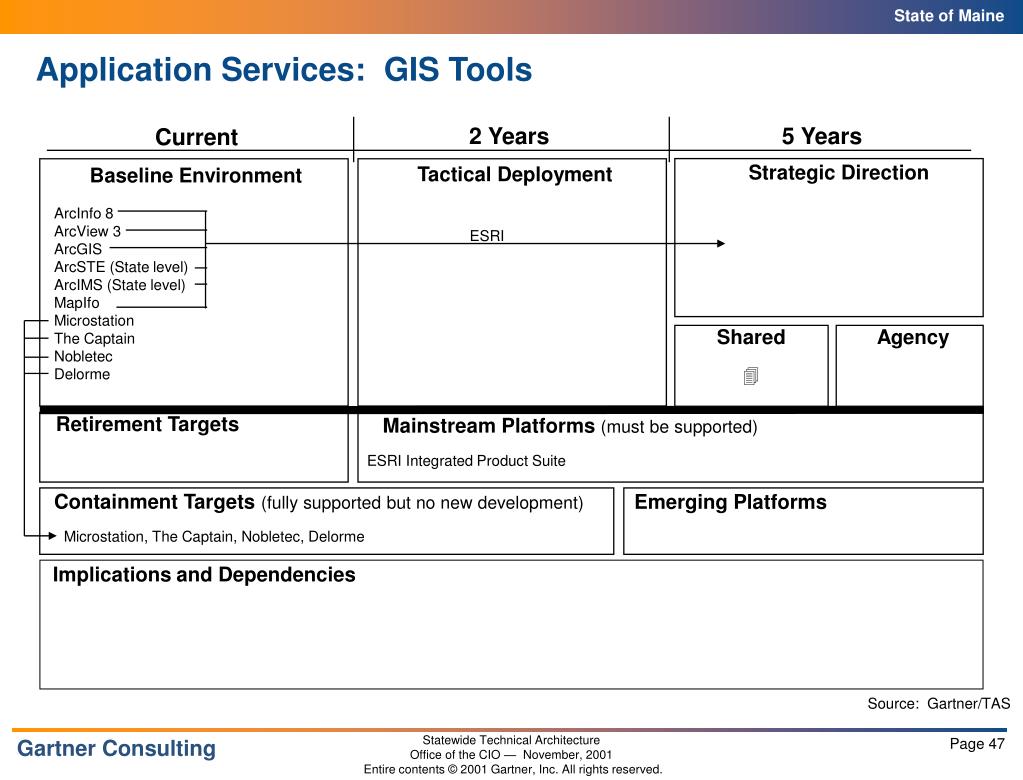This screenshot has height=780, width=1023.
Task: Click the 'Mainstream Platforms' heading
Action: [489, 426]
